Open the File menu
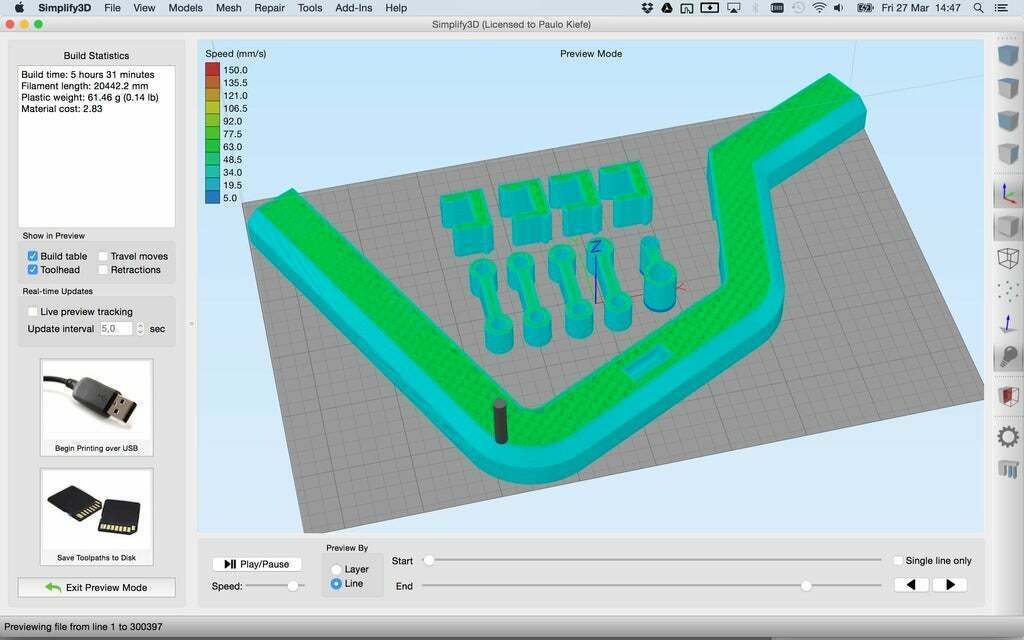Screen dimensions: 1024x640 112,8
